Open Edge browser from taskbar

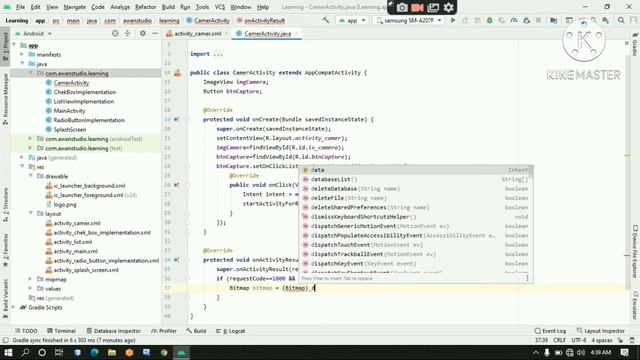pyautogui.click(x=94, y=352)
